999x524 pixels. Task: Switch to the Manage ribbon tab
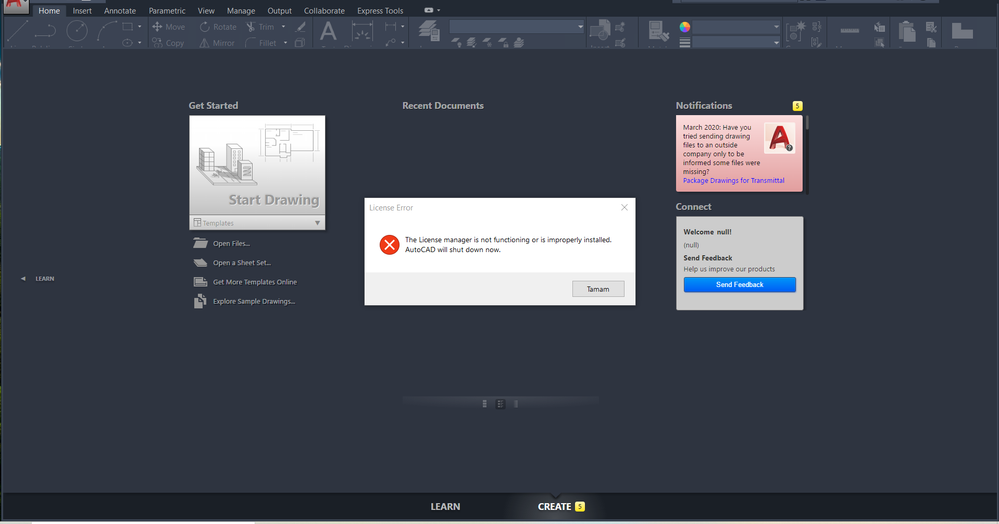(x=241, y=11)
